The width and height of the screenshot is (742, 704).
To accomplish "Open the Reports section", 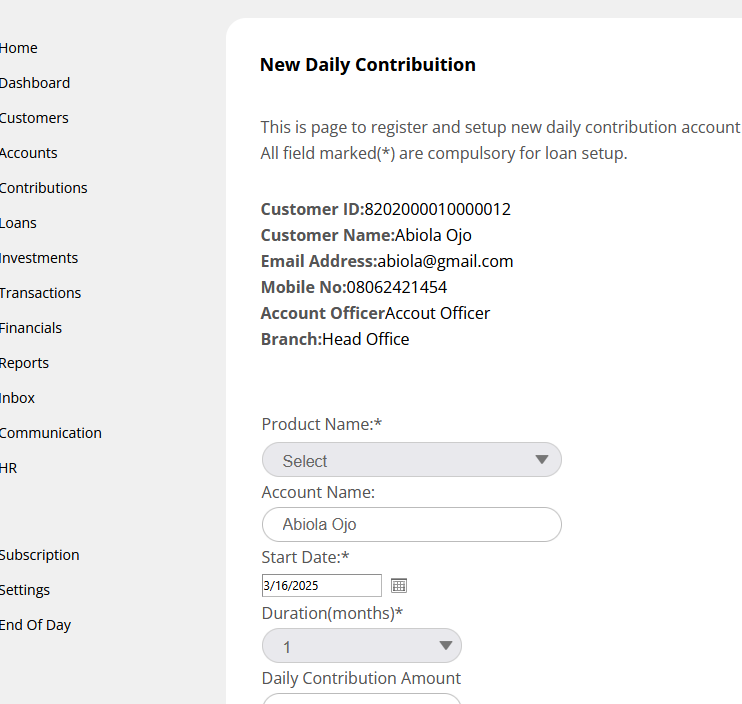I will coord(25,363).
